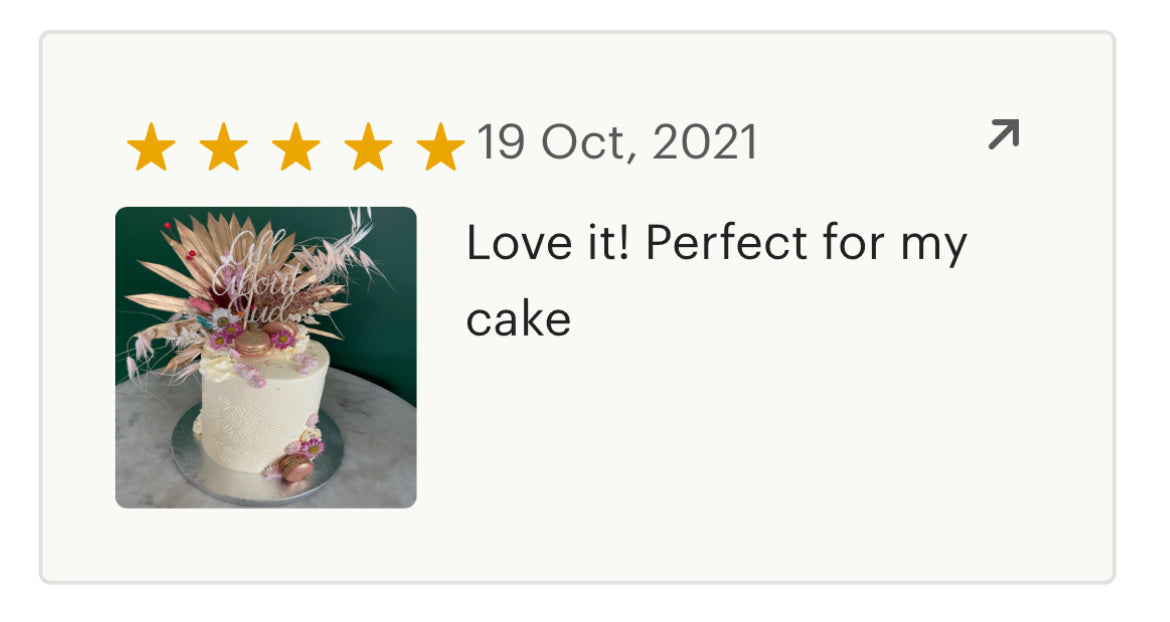Open the review with the diagonal arrow icon
The height and width of the screenshot is (622, 1170).
[x=1004, y=134]
